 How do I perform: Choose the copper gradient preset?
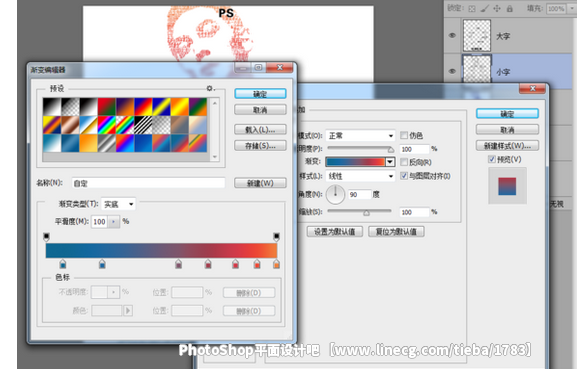70,125
